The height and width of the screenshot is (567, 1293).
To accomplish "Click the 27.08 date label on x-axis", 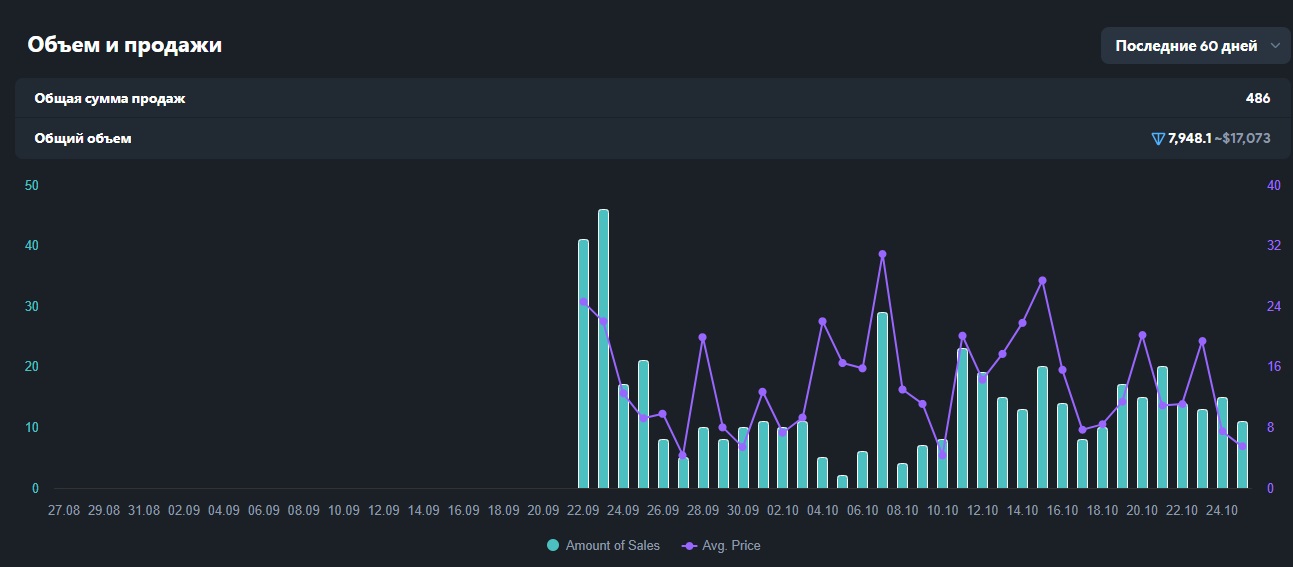I will (64, 510).
